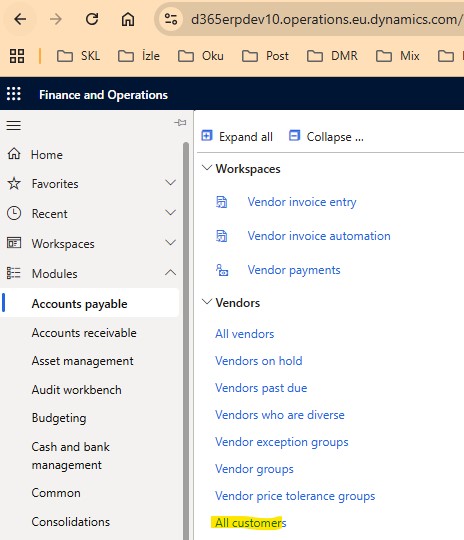Image resolution: width=464 pixels, height=540 pixels.
Task: Click Expand all button
Action: [237, 136]
